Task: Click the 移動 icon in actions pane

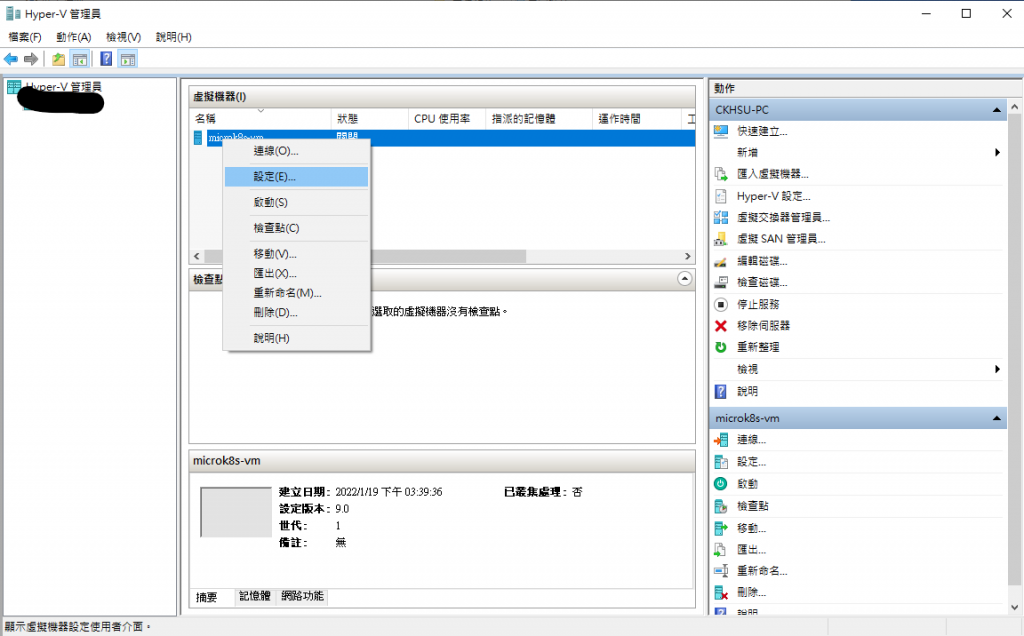Action: [x=721, y=528]
